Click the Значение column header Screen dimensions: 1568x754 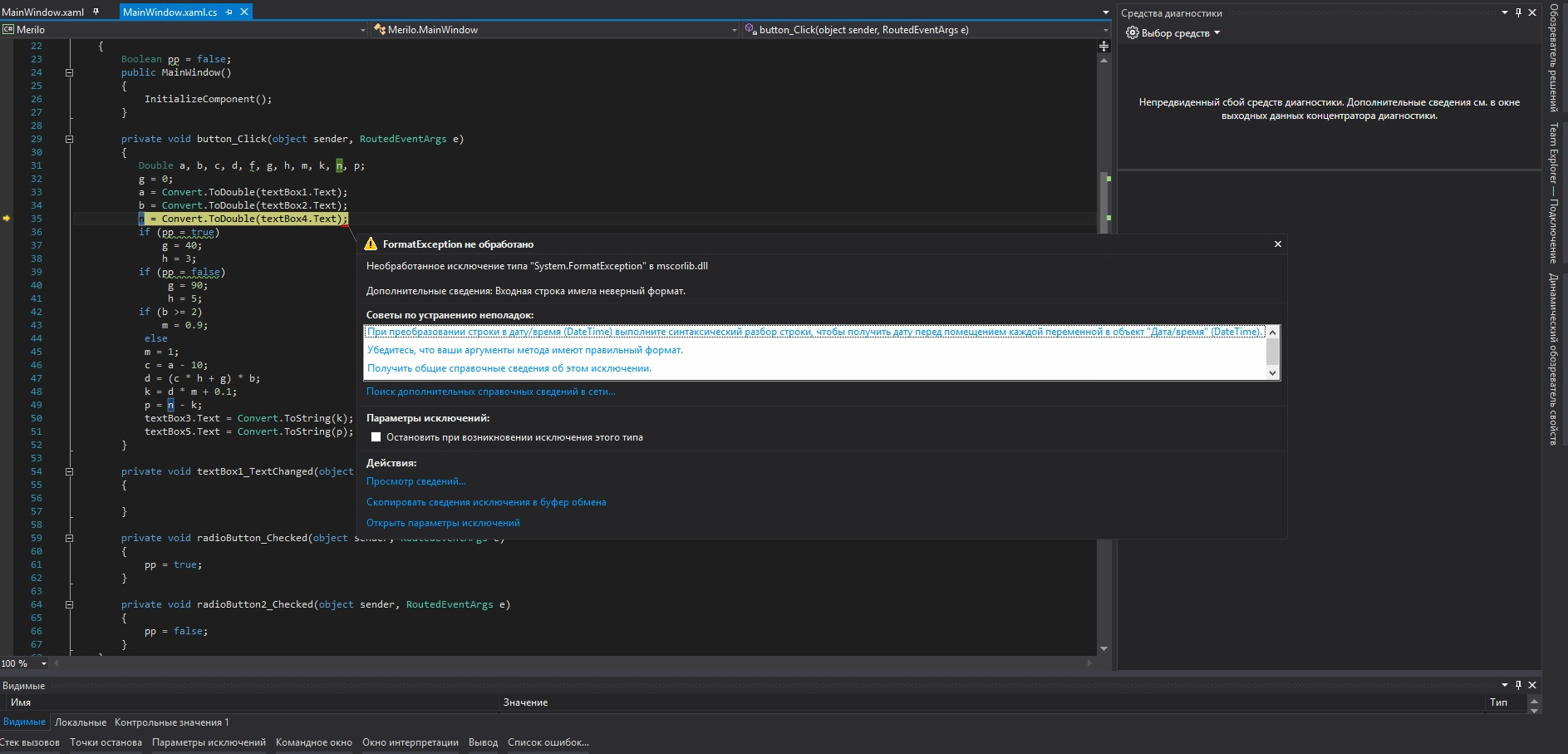point(992,702)
